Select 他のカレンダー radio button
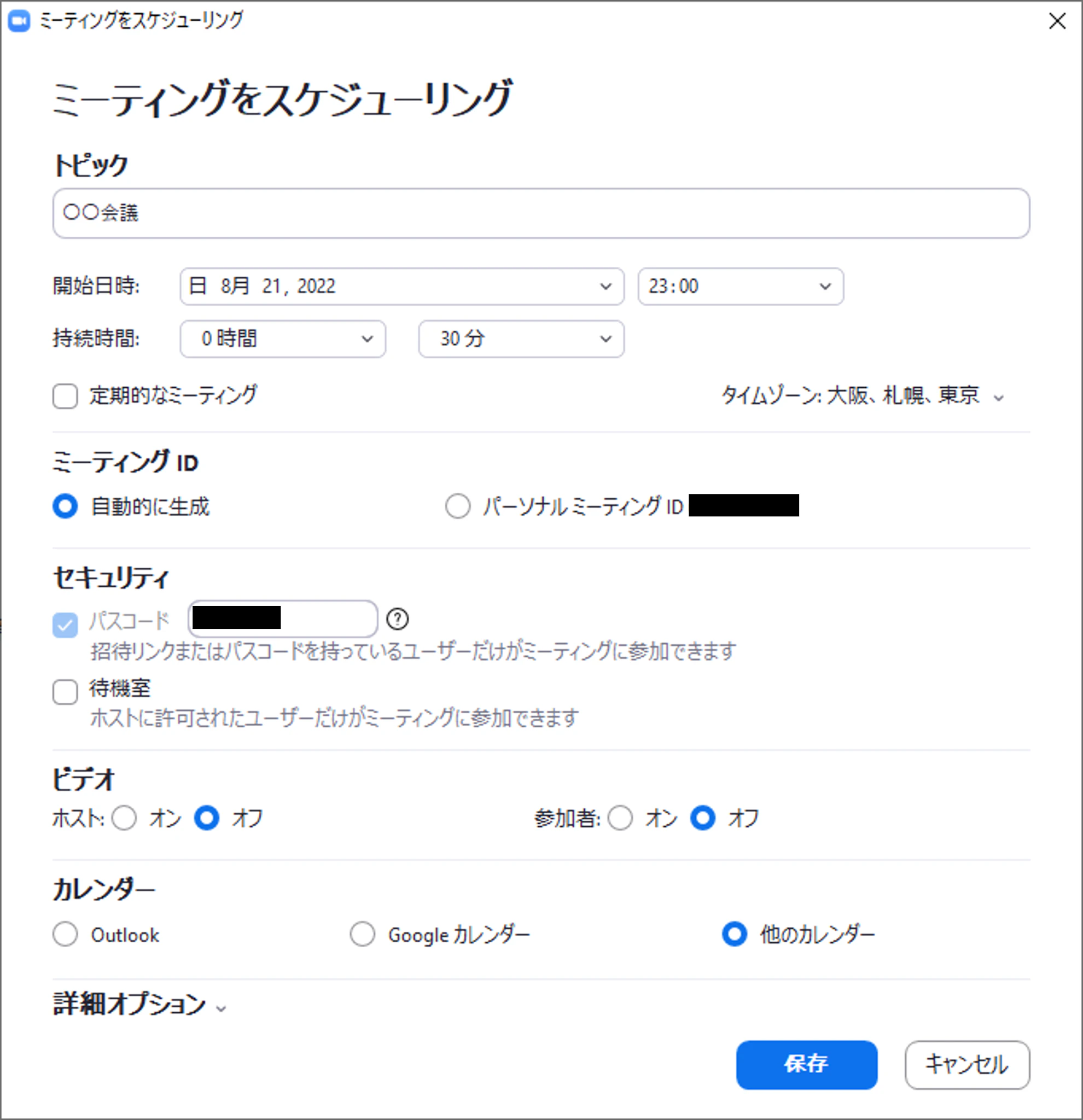The width and height of the screenshot is (1083, 1120). pyautogui.click(x=735, y=934)
